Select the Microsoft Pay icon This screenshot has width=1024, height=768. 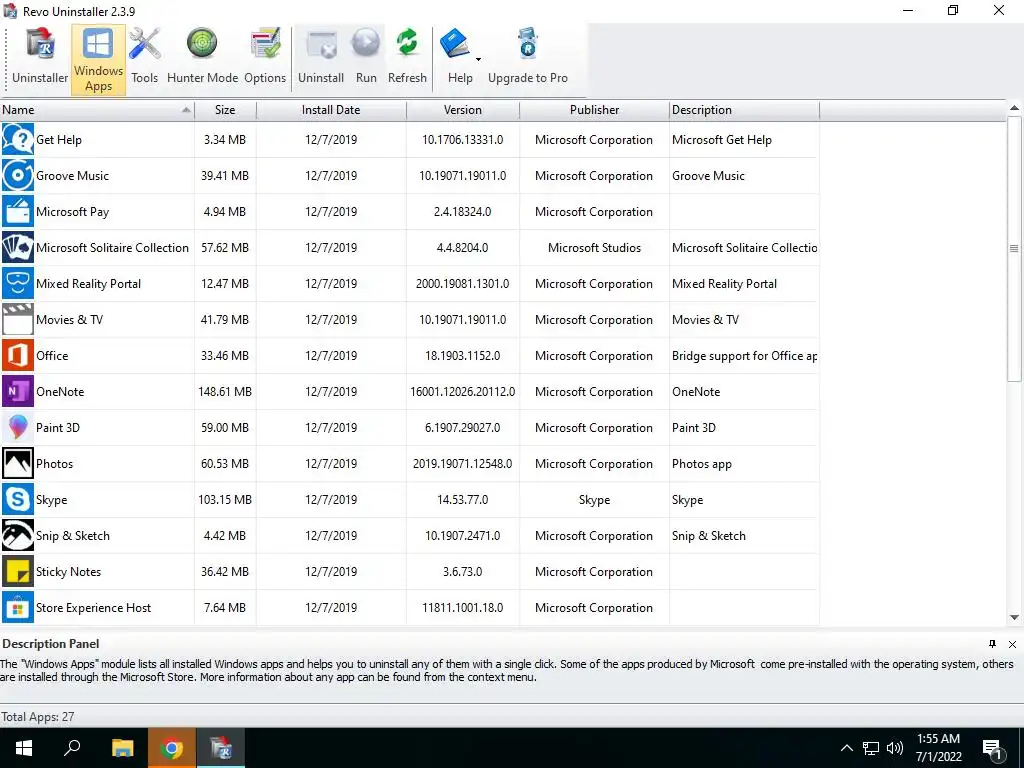[18, 211]
